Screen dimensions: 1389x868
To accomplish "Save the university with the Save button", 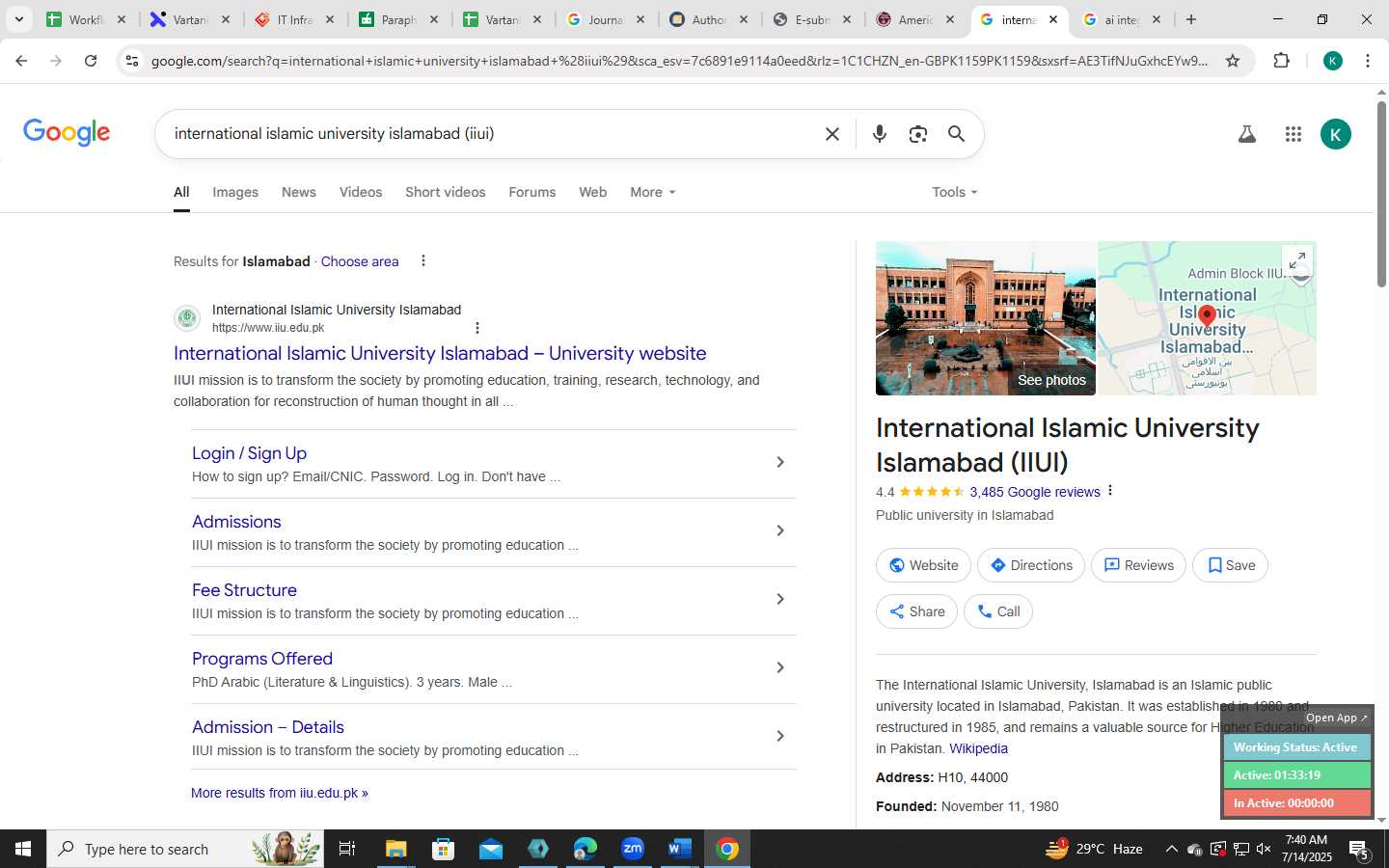I will 1231,565.
